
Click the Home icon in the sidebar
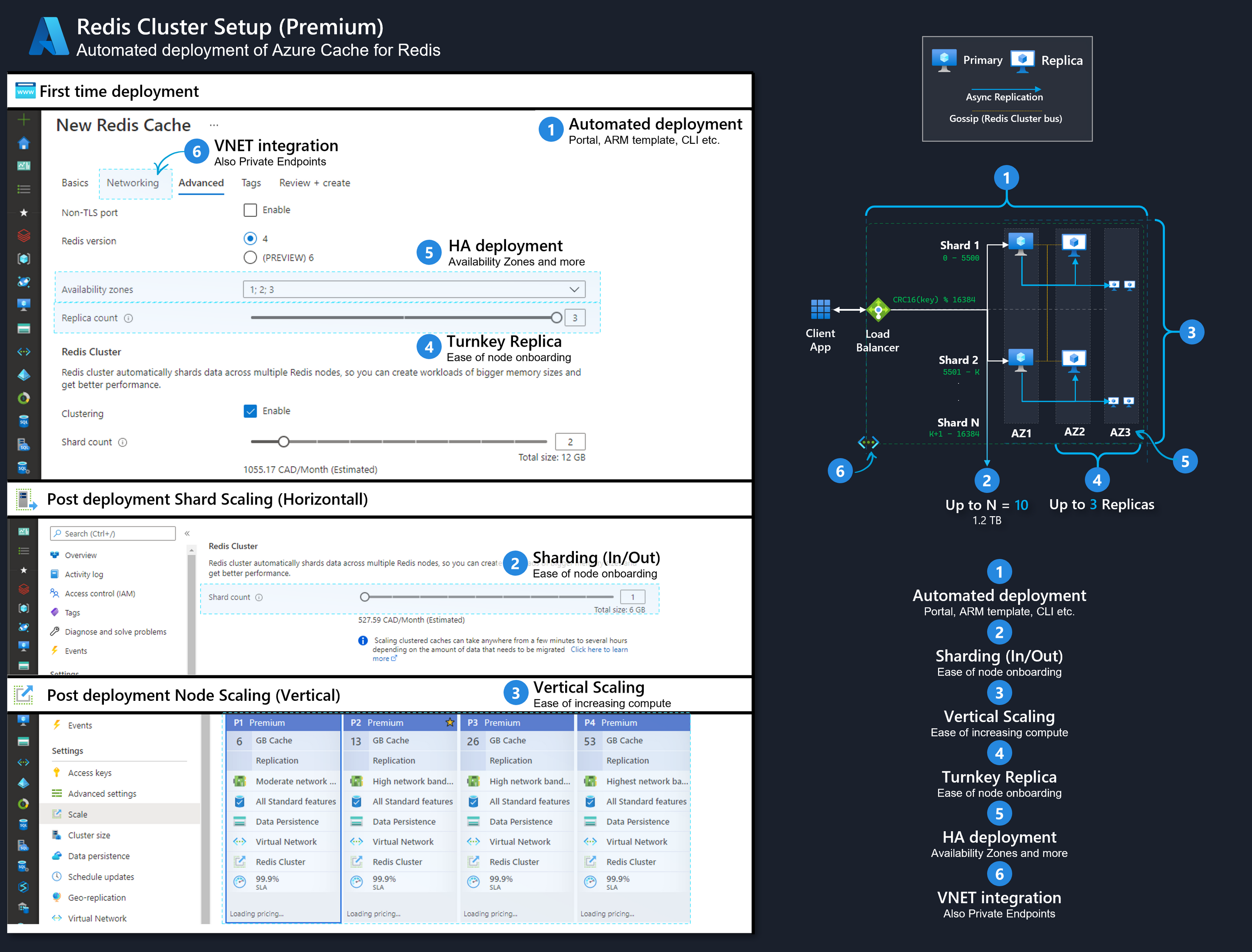pyautogui.click(x=24, y=143)
